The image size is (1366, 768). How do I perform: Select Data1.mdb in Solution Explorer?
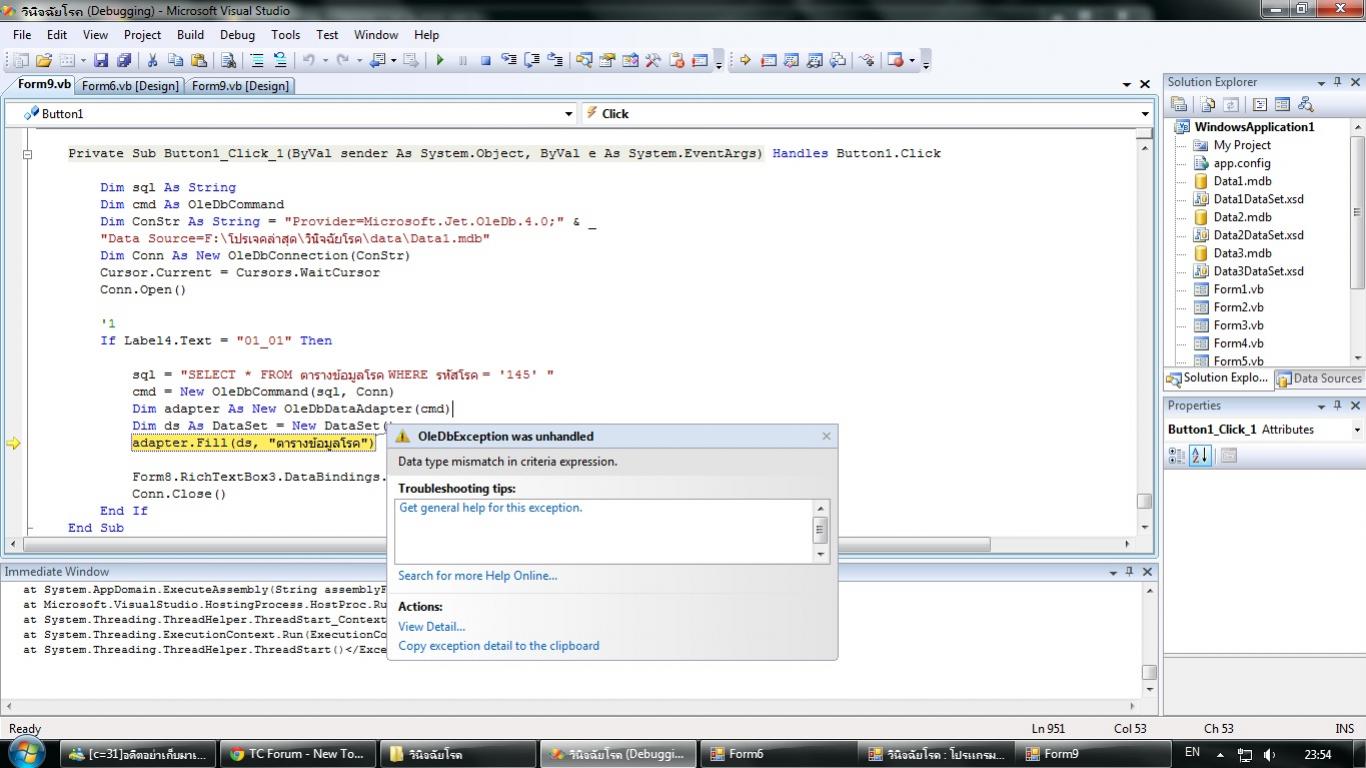pyautogui.click(x=1242, y=181)
